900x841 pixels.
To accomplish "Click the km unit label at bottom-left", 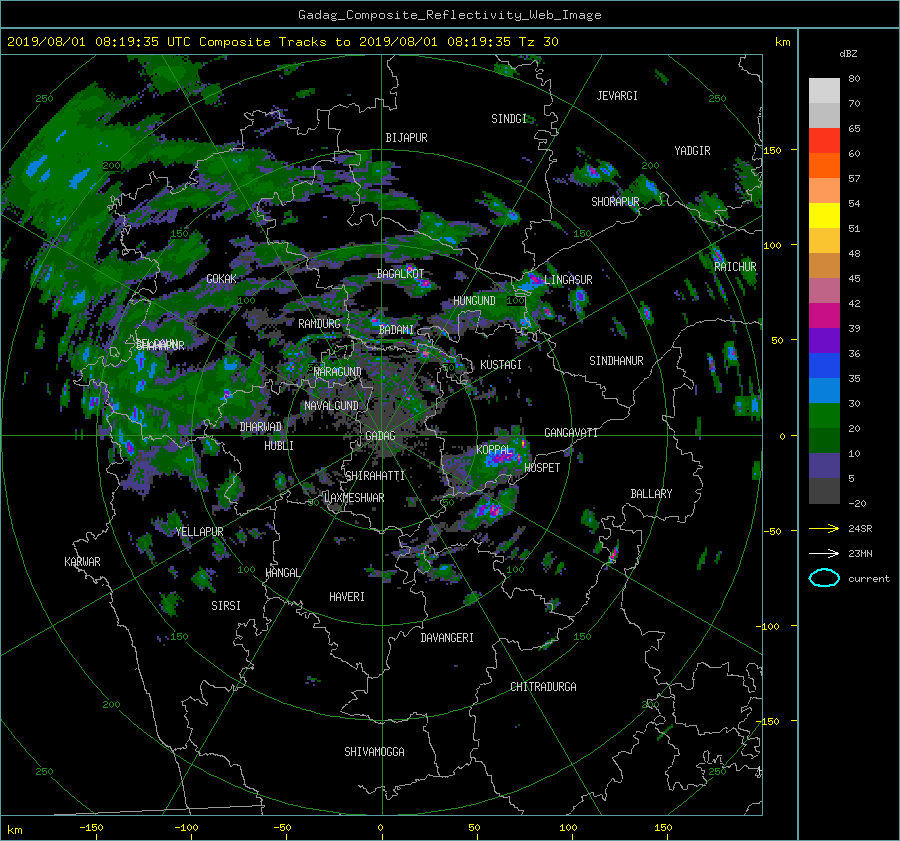I will click(x=14, y=830).
